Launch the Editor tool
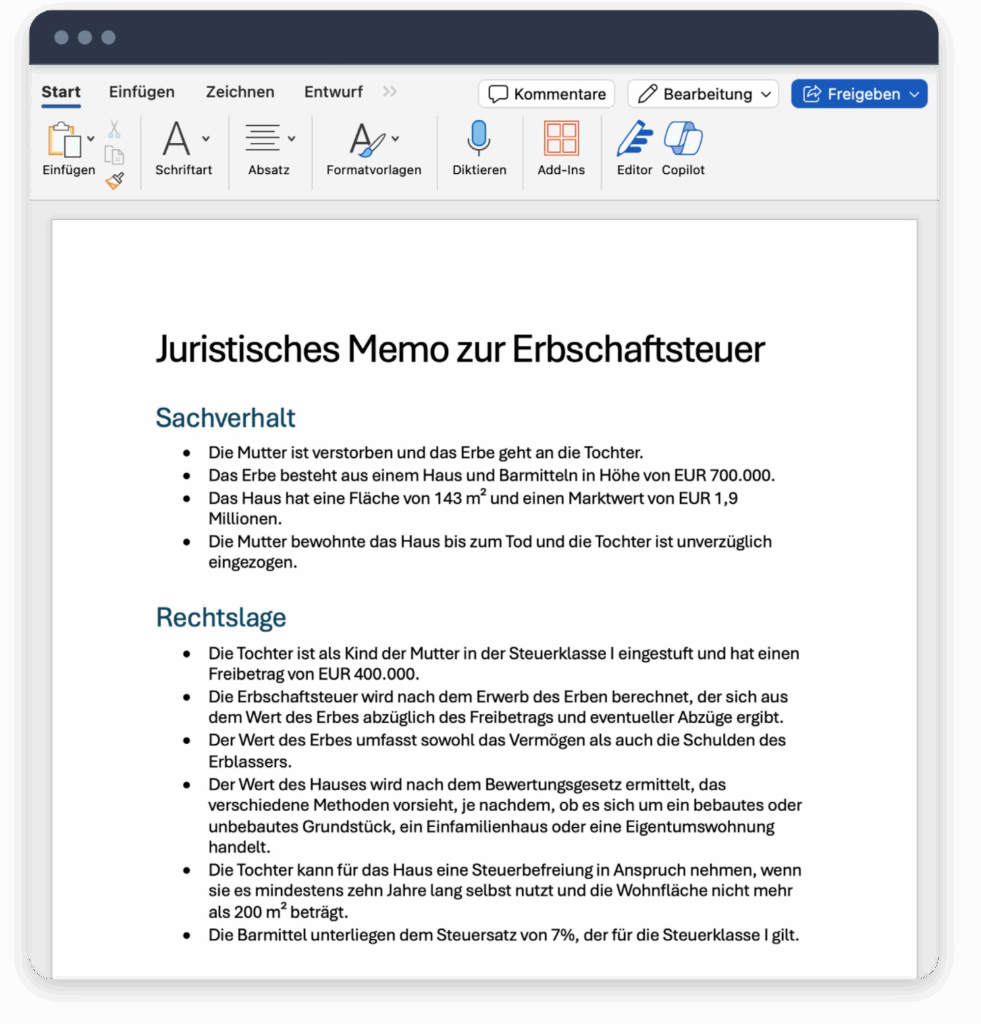This screenshot has height=1024, width=981. (634, 137)
